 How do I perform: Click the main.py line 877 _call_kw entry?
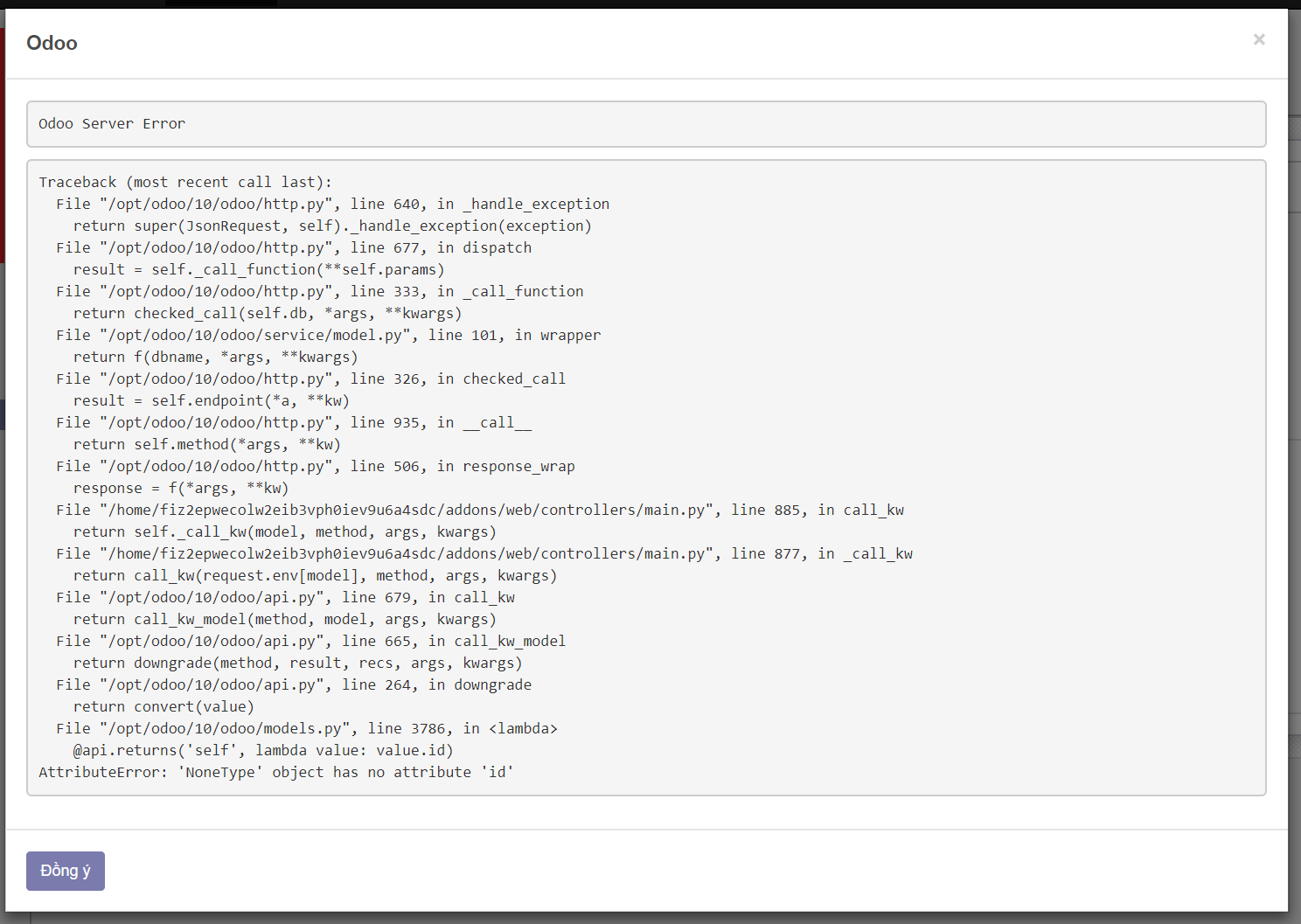(484, 553)
